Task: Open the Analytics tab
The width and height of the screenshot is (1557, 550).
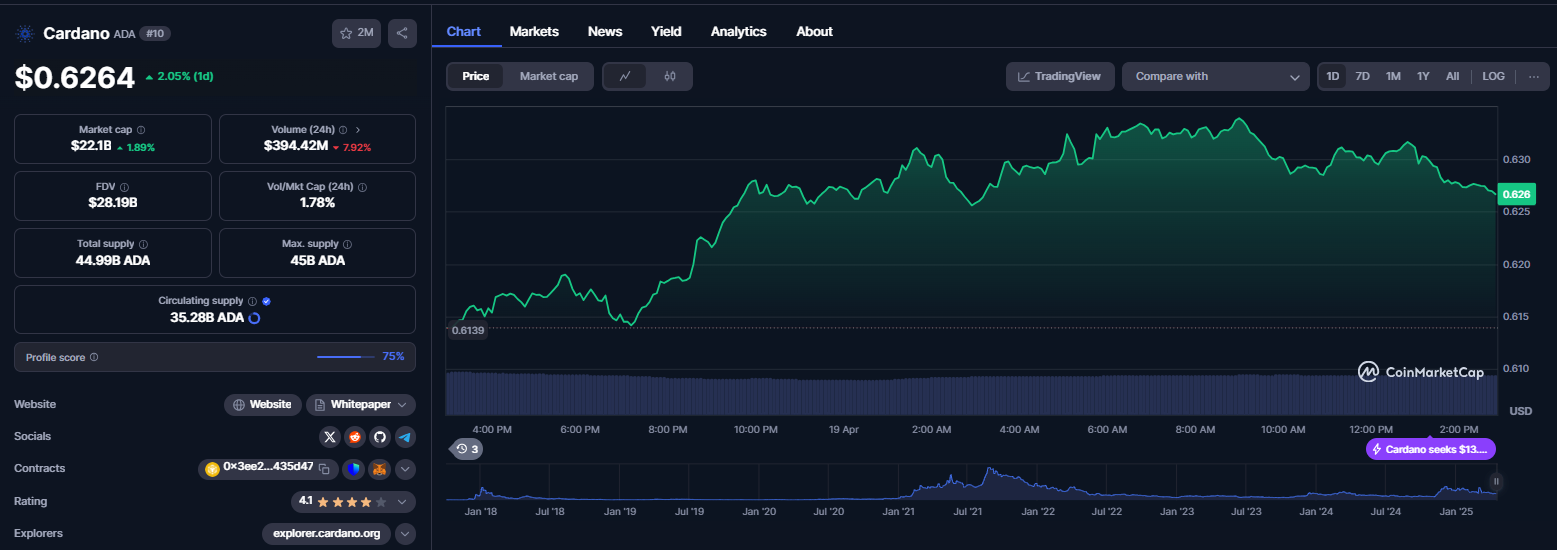Action: [739, 31]
